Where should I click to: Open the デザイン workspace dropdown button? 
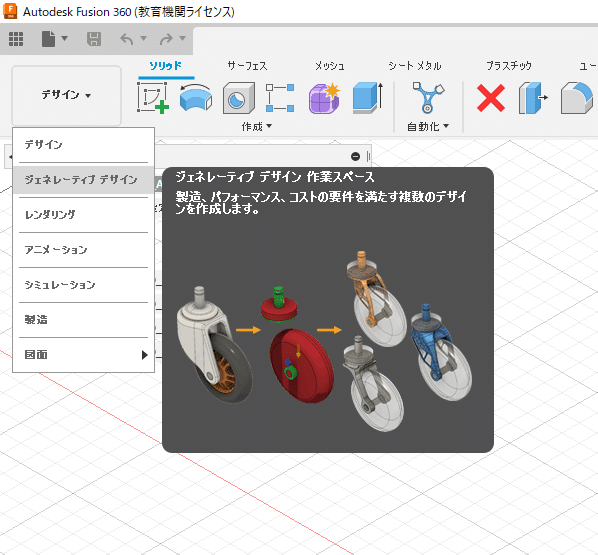tap(66, 95)
